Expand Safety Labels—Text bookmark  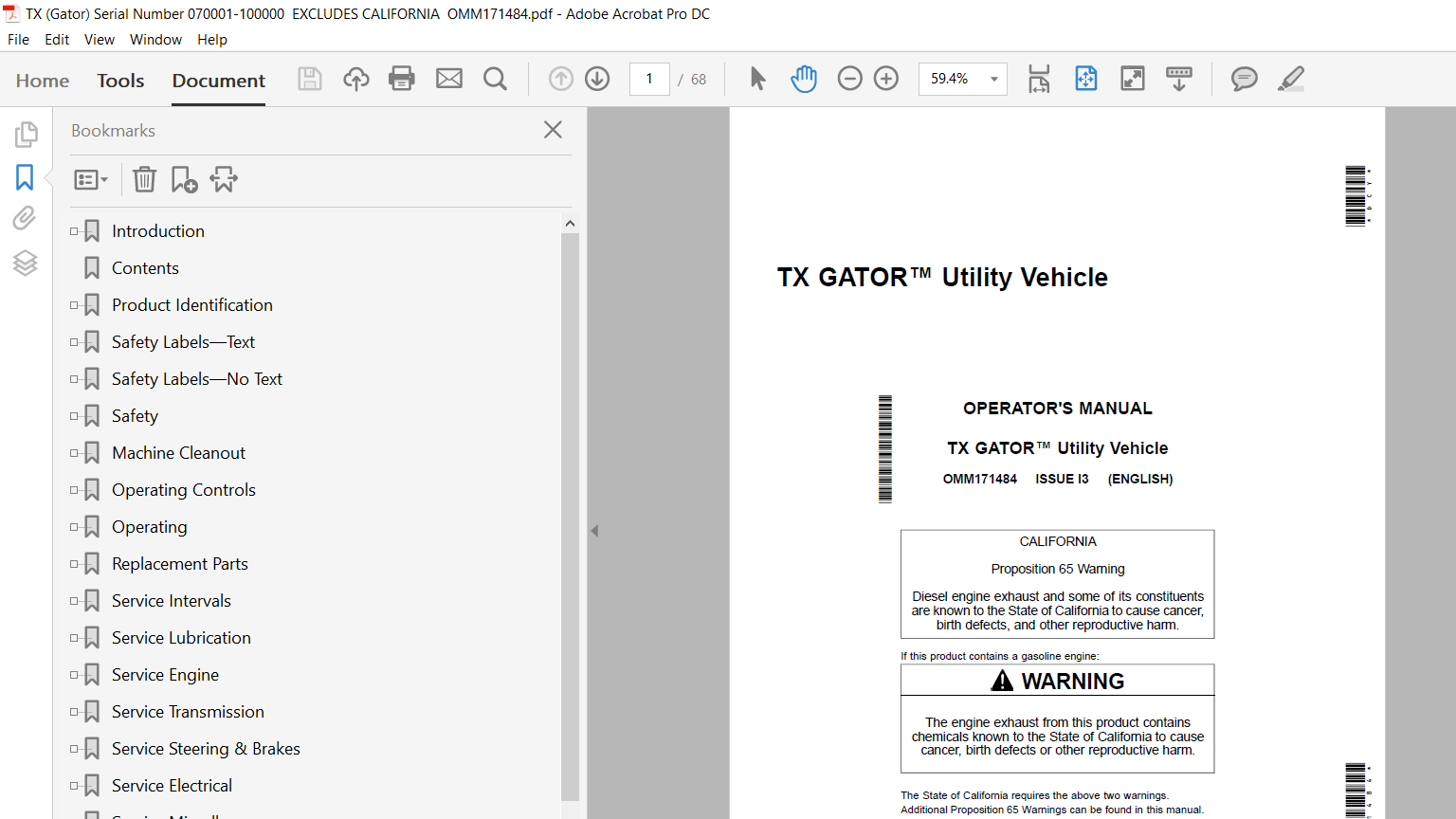tap(74, 342)
